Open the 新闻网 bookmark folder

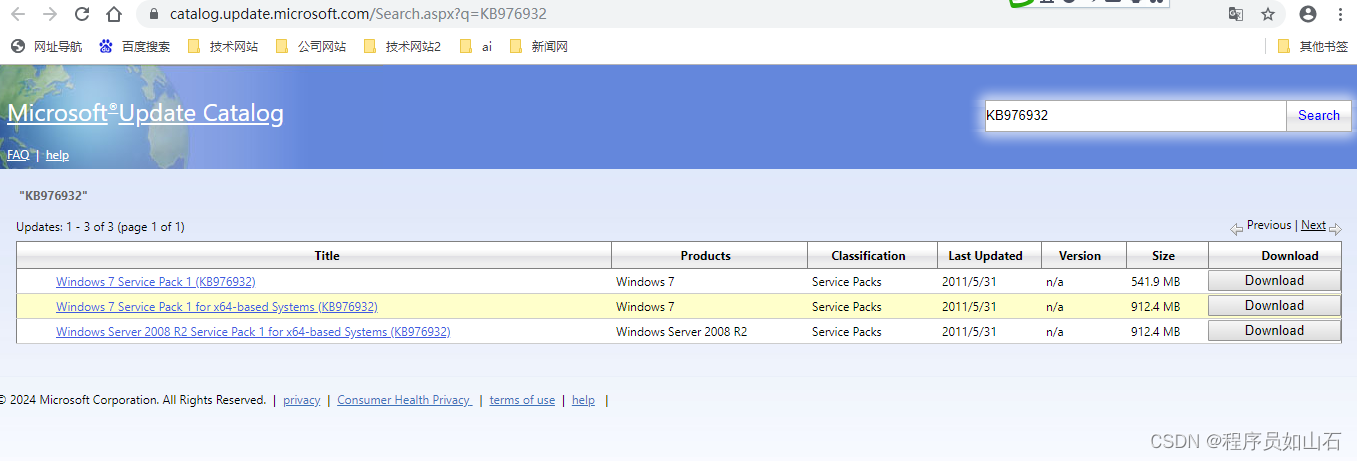tap(538, 46)
